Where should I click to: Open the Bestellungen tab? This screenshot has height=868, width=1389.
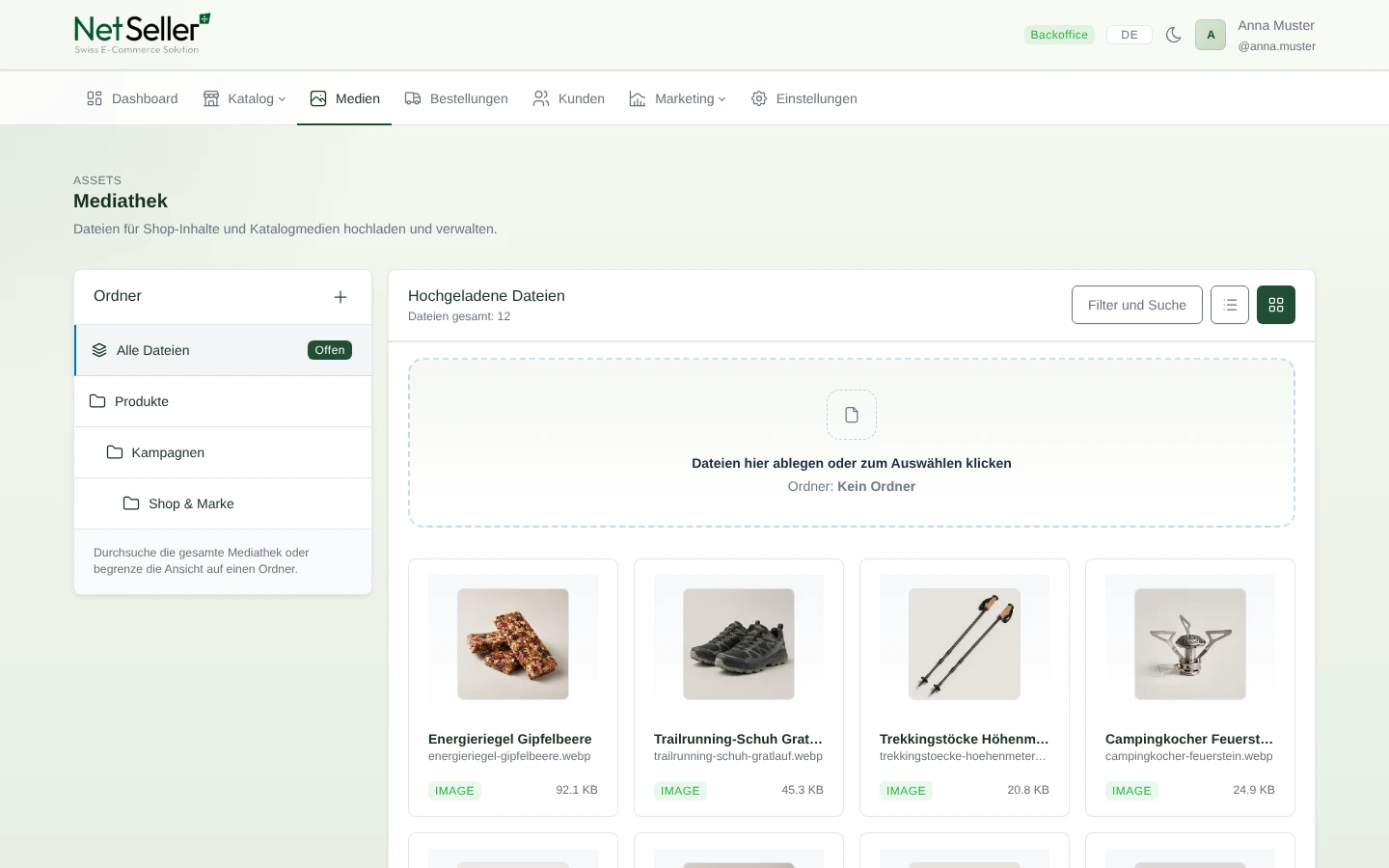[456, 98]
